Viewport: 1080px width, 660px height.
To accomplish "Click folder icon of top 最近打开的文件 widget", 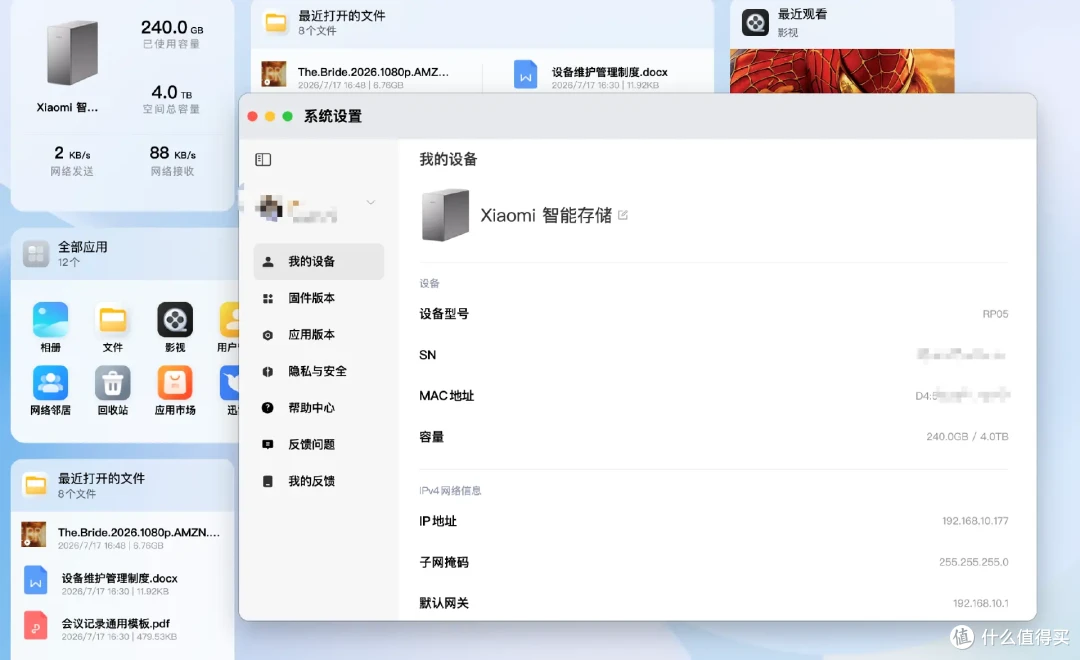I will click(x=276, y=23).
